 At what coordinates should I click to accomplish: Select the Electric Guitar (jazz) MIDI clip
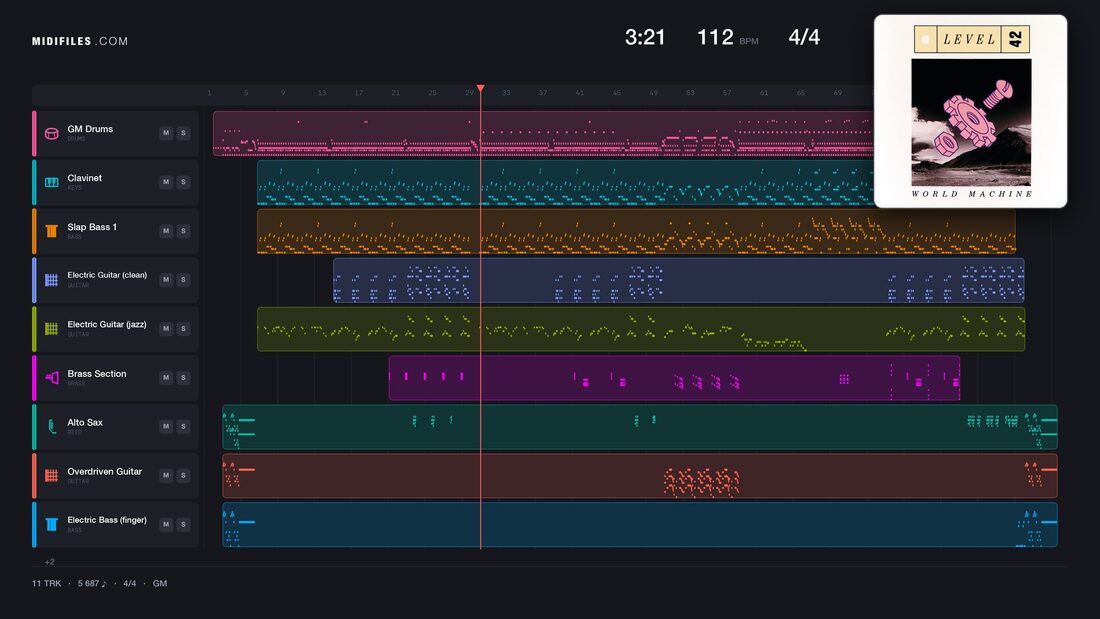(x=641, y=328)
